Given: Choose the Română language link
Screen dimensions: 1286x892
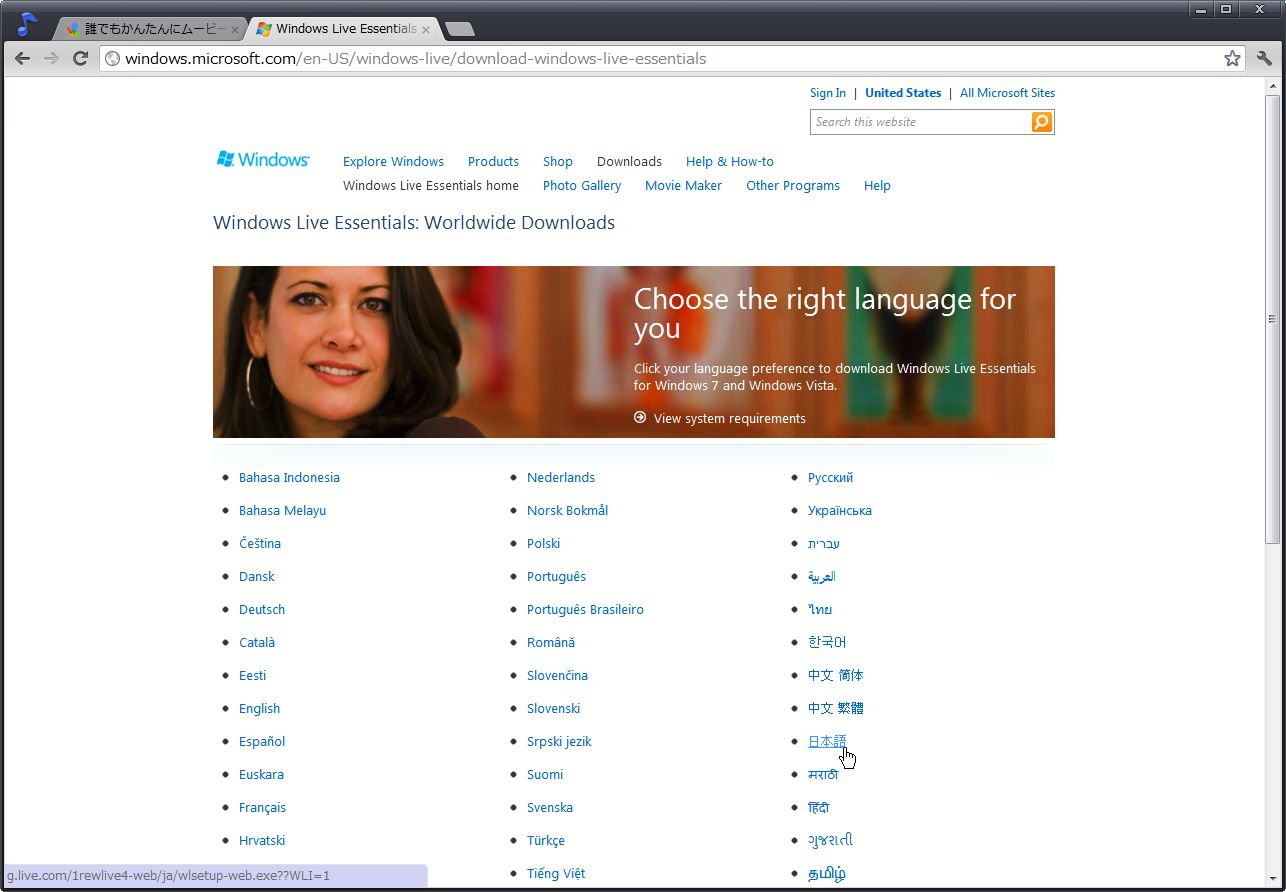Looking at the screenshot, I should tap(551, 642).
